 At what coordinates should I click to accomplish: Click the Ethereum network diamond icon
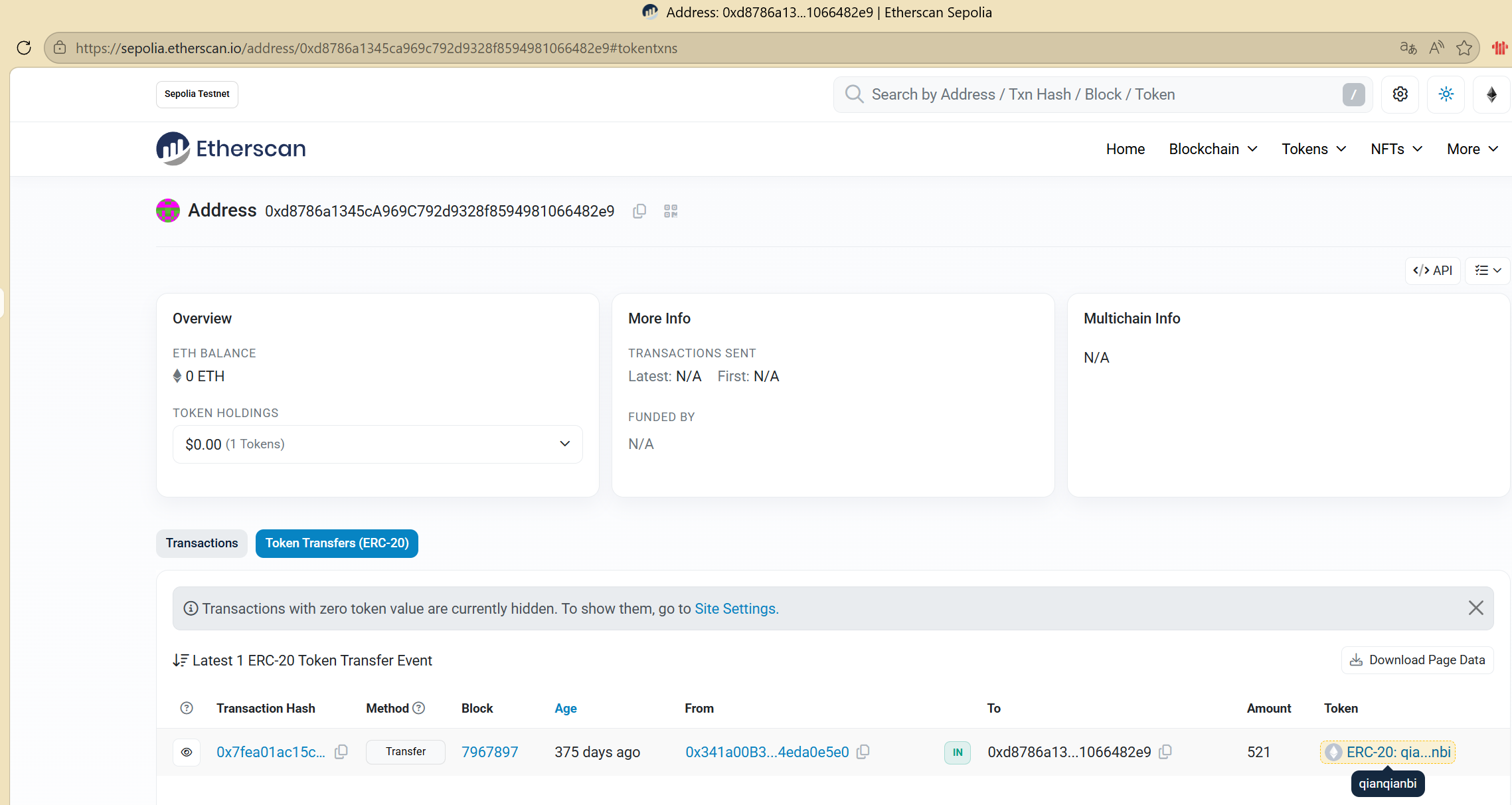click(1491, 94)
